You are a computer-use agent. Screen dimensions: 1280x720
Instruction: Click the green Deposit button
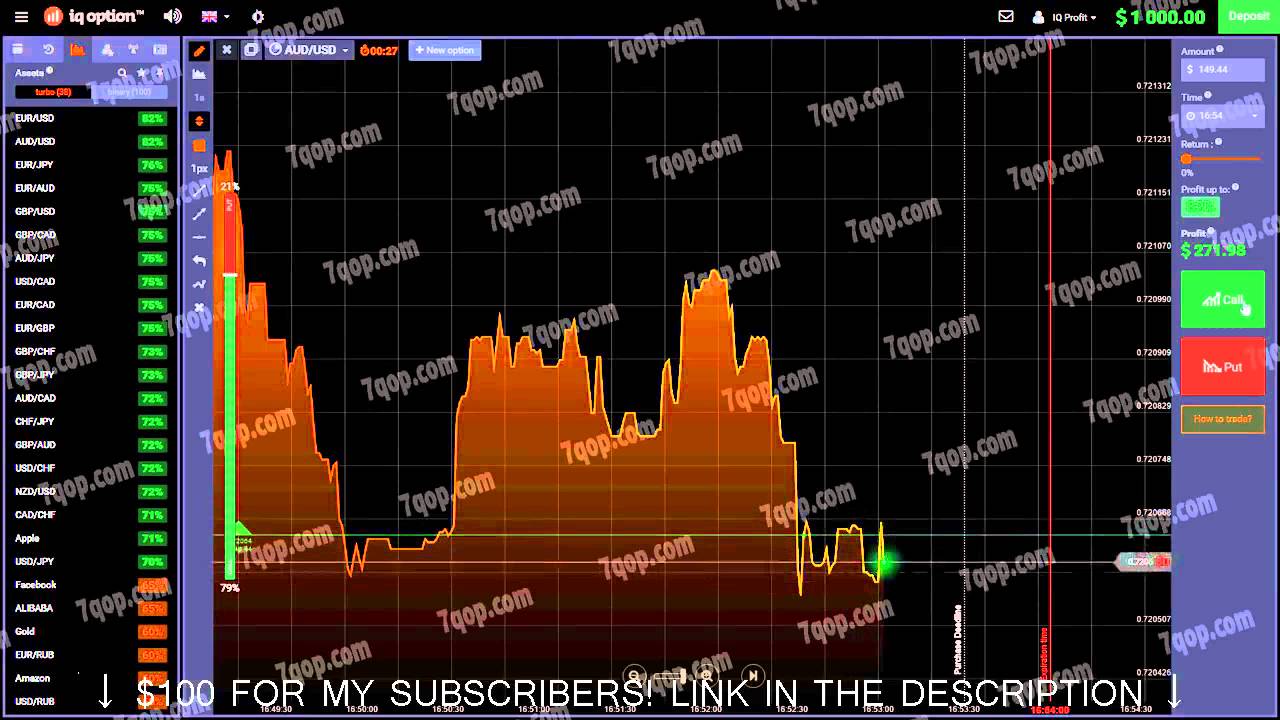point(1248,16)
